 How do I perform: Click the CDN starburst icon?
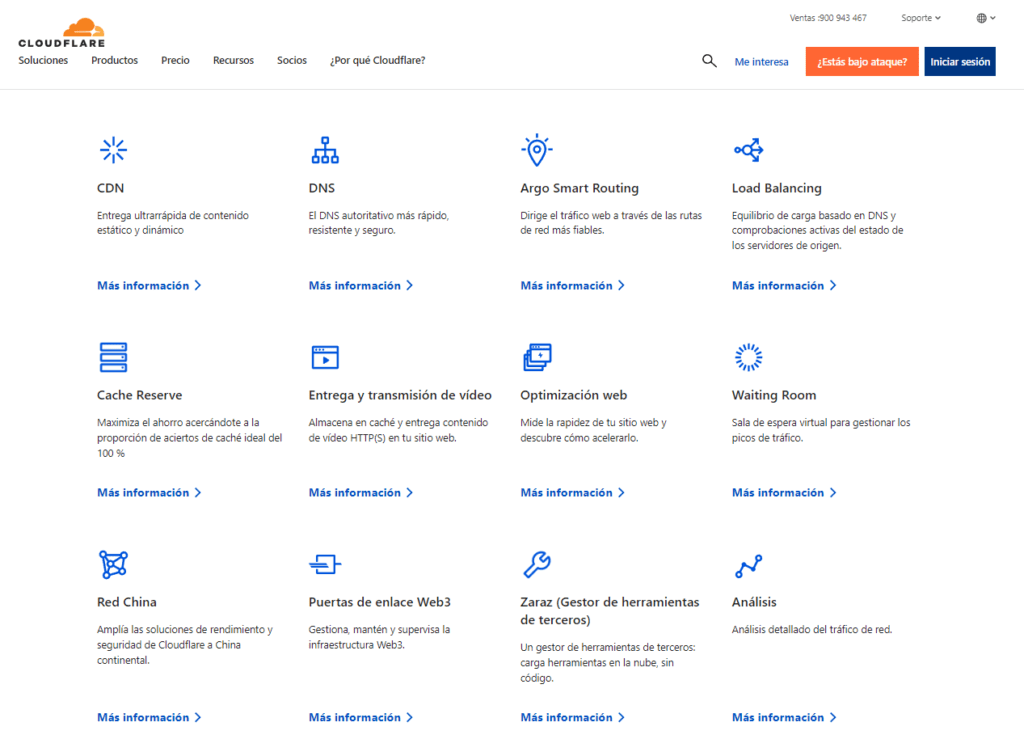(114, 150)
